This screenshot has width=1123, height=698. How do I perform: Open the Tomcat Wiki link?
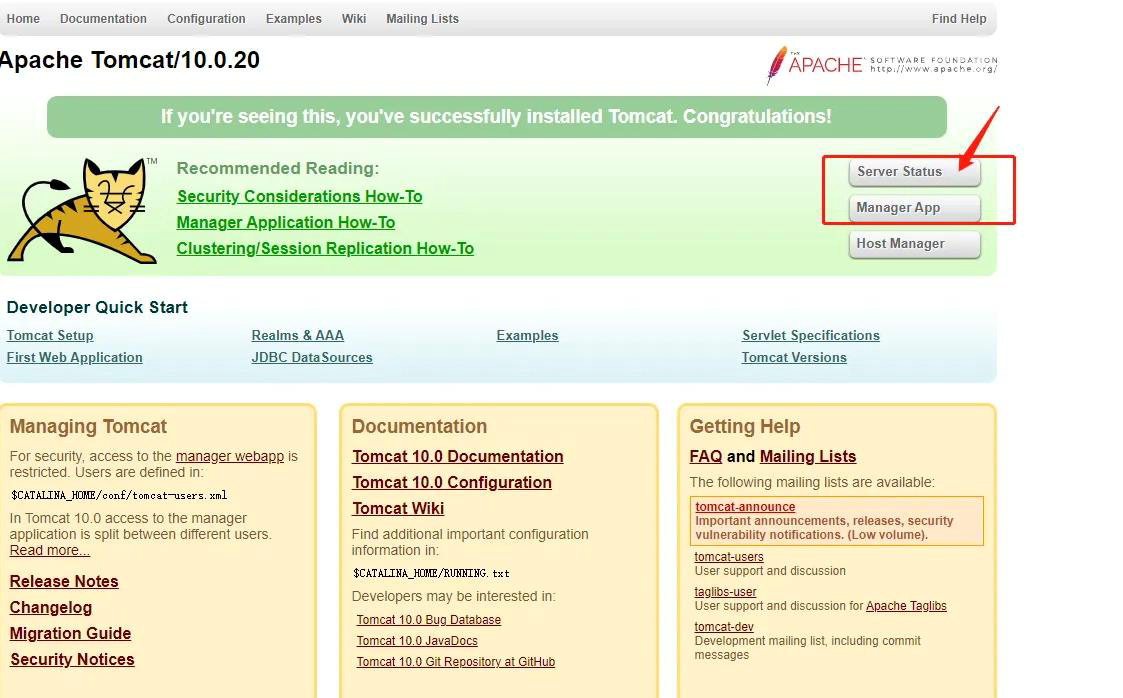(398, 508)
